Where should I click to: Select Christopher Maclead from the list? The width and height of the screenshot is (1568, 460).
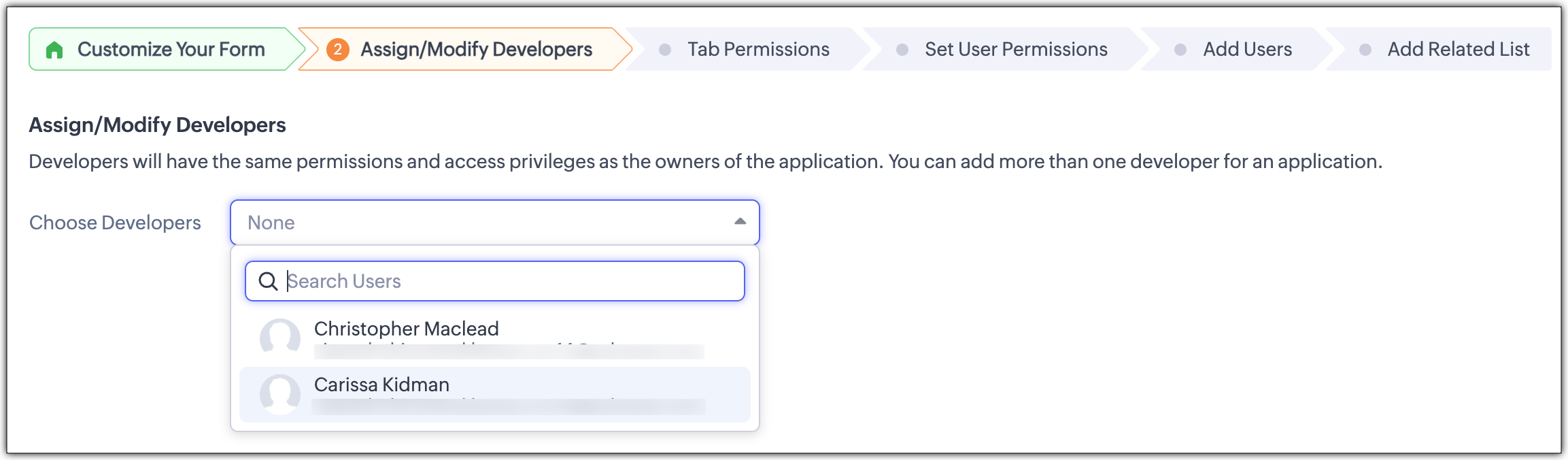[407, 329]
